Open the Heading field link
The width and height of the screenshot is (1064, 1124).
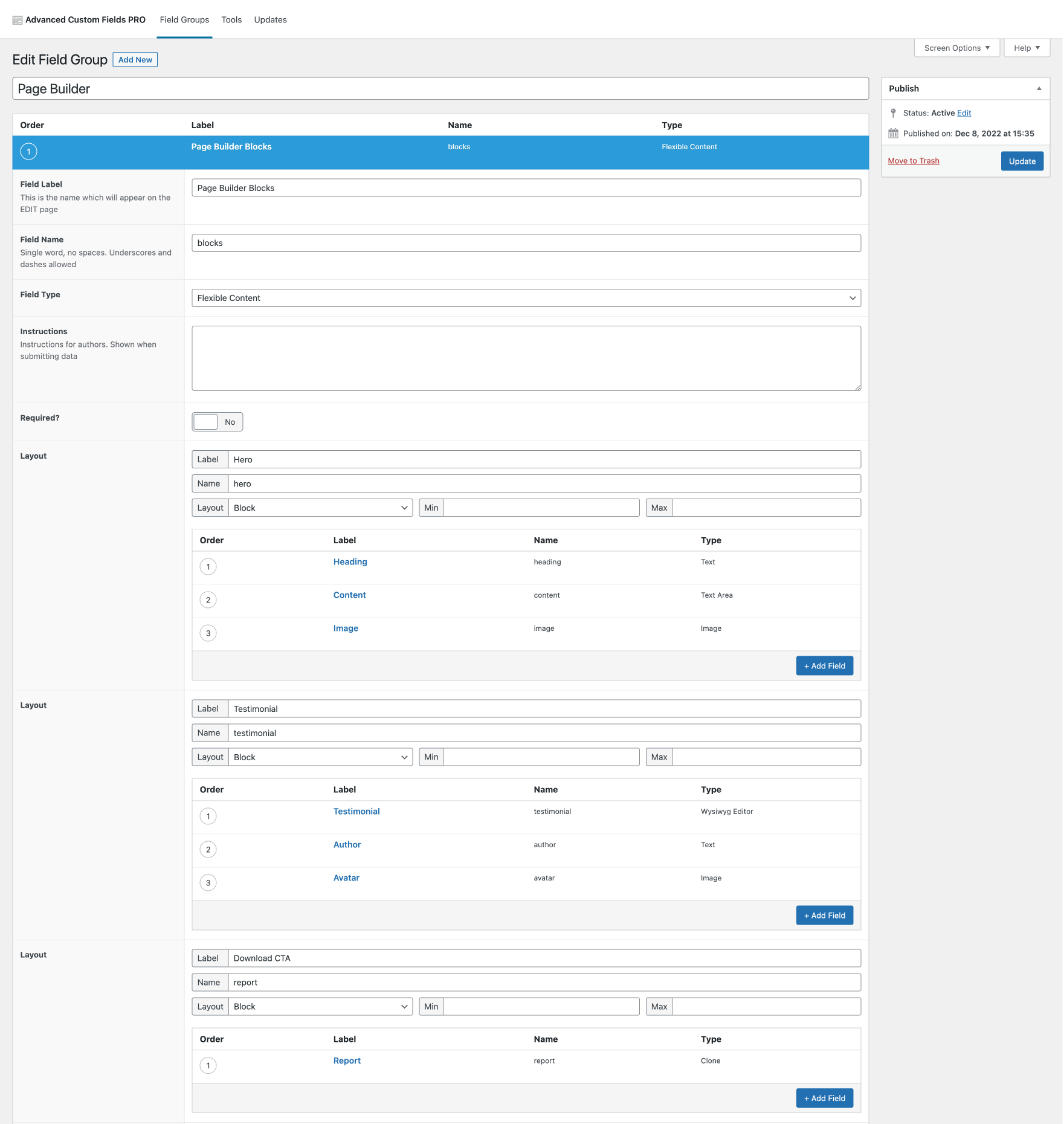pos(350,562)
